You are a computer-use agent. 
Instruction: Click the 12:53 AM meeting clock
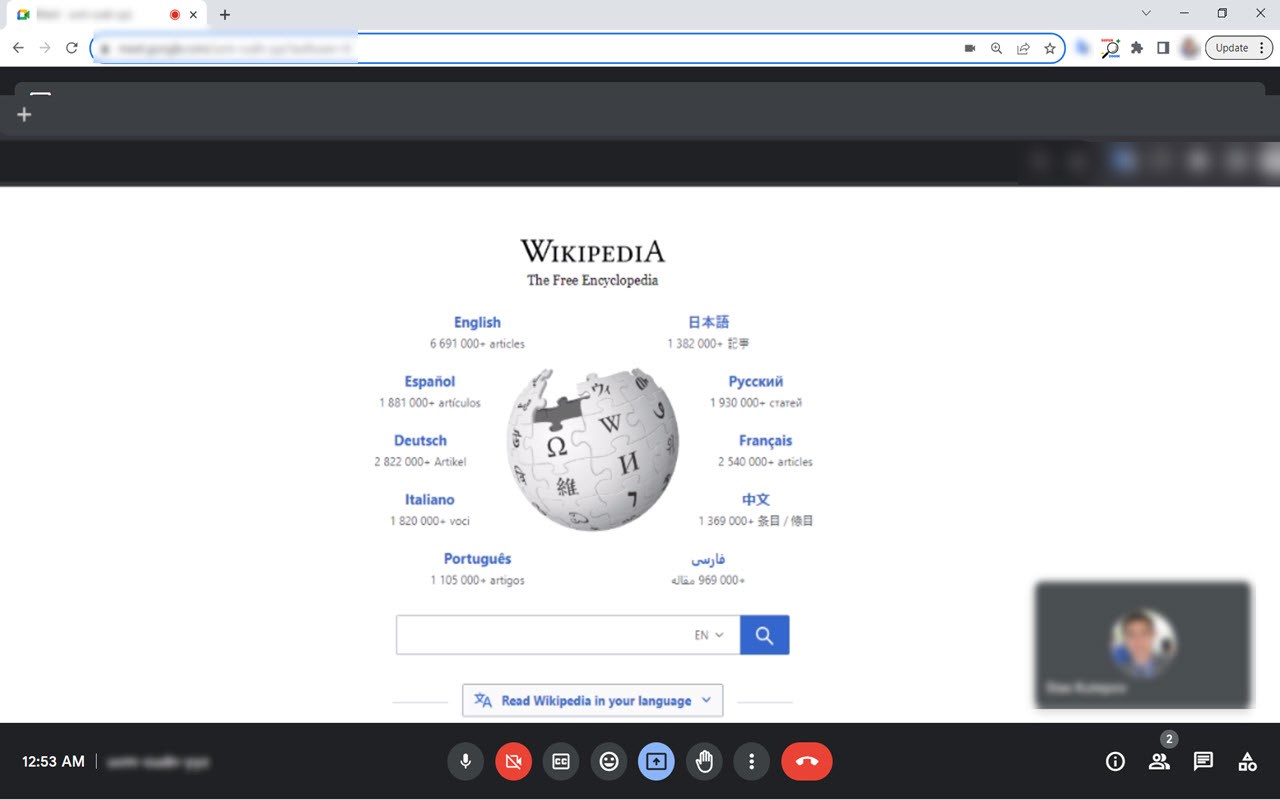click(x=53, y=762)
